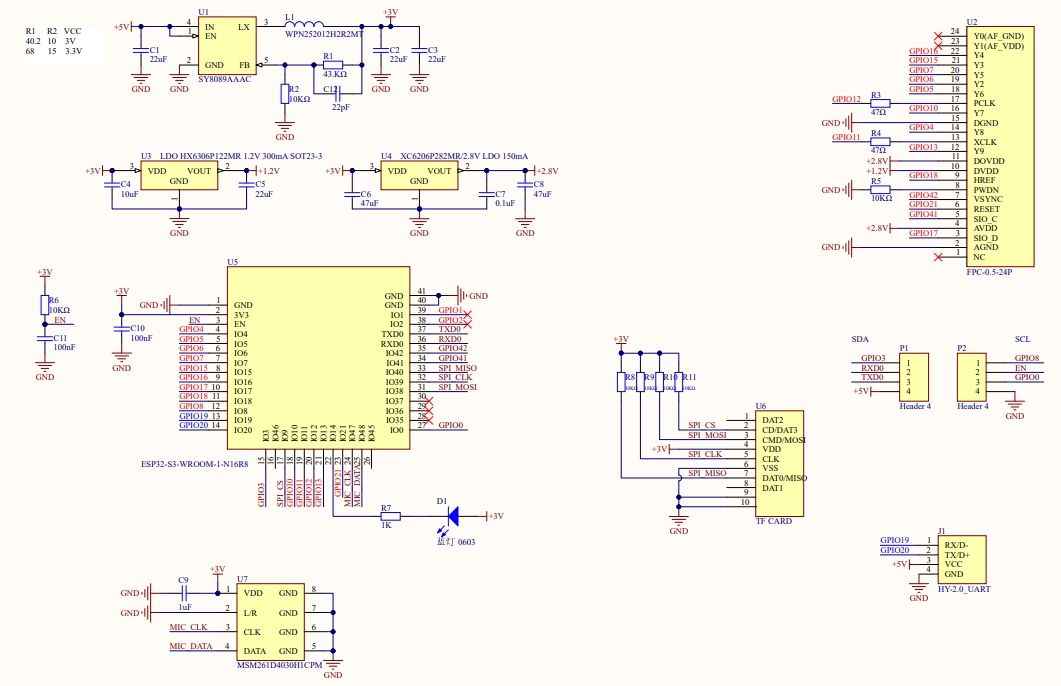Viewport: 1061px width, 686px height.
Task: Select the SY8089AAAC buck converter U1
Action: tap(227, 45)
